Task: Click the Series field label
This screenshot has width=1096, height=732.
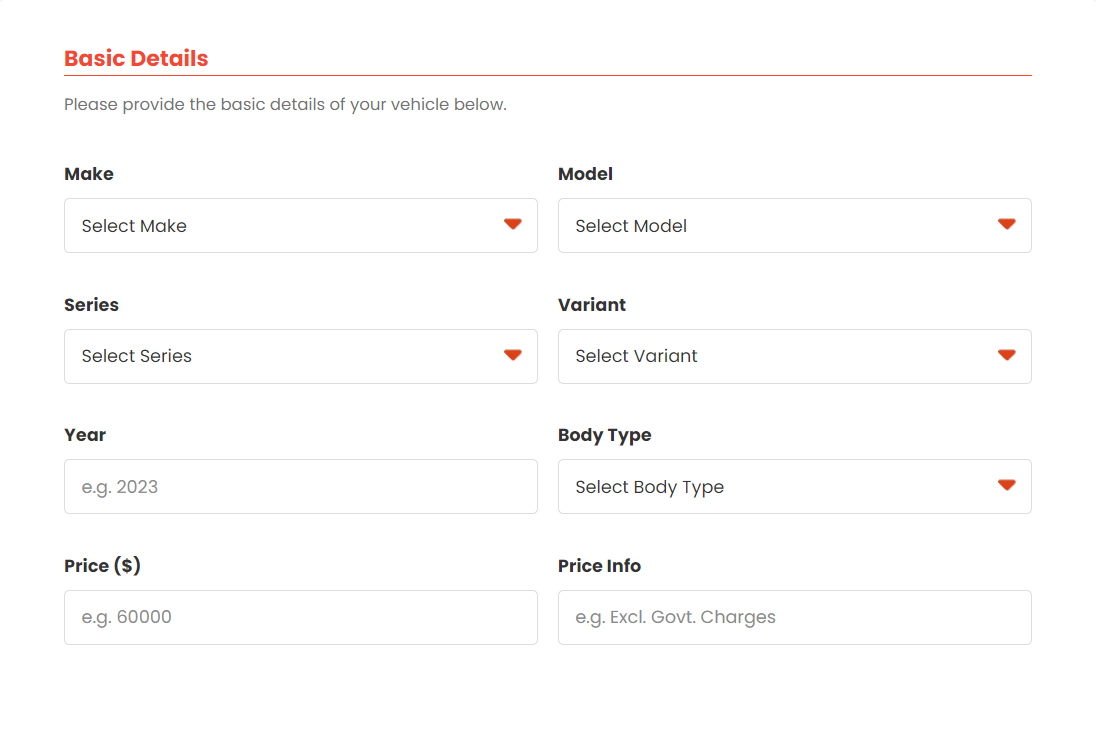Action: [91, 305]
